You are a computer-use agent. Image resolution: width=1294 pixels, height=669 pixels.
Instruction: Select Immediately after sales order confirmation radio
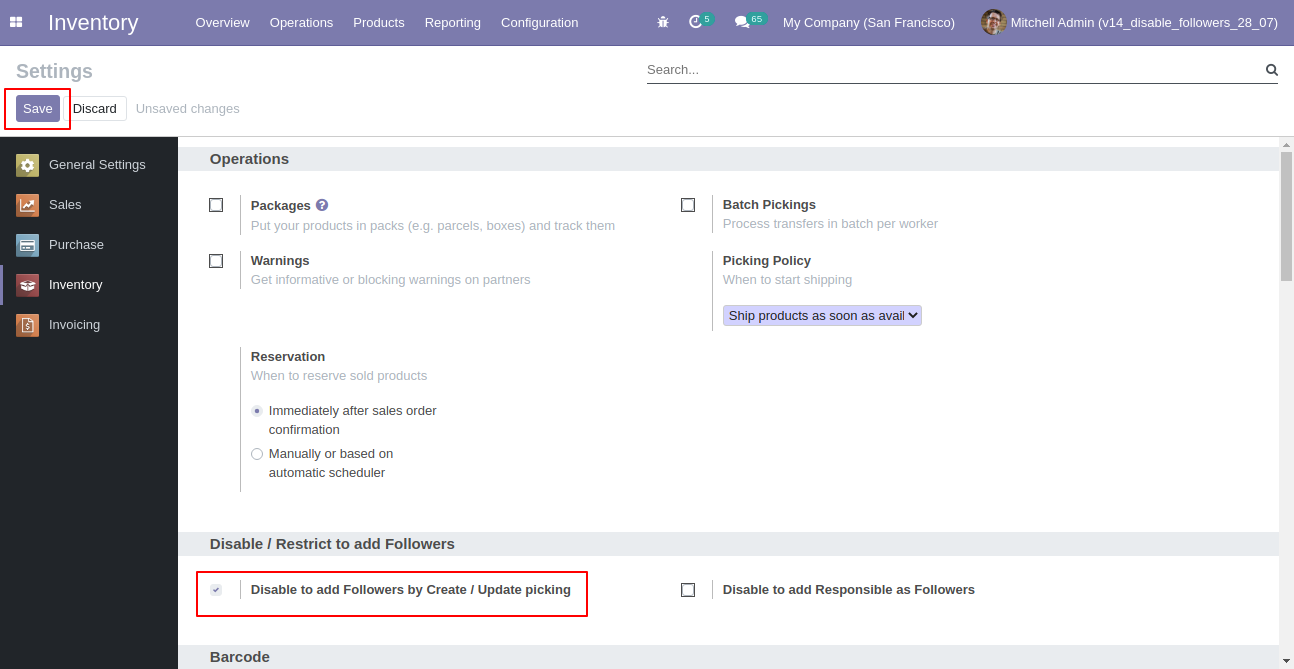click(257, 411)
